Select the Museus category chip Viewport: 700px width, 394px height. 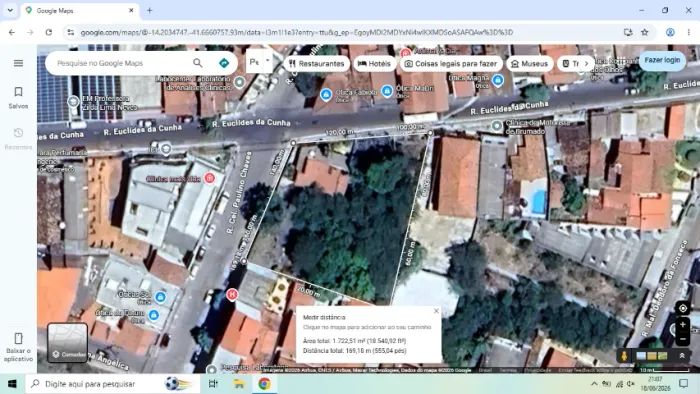click(x=529, y=64)
